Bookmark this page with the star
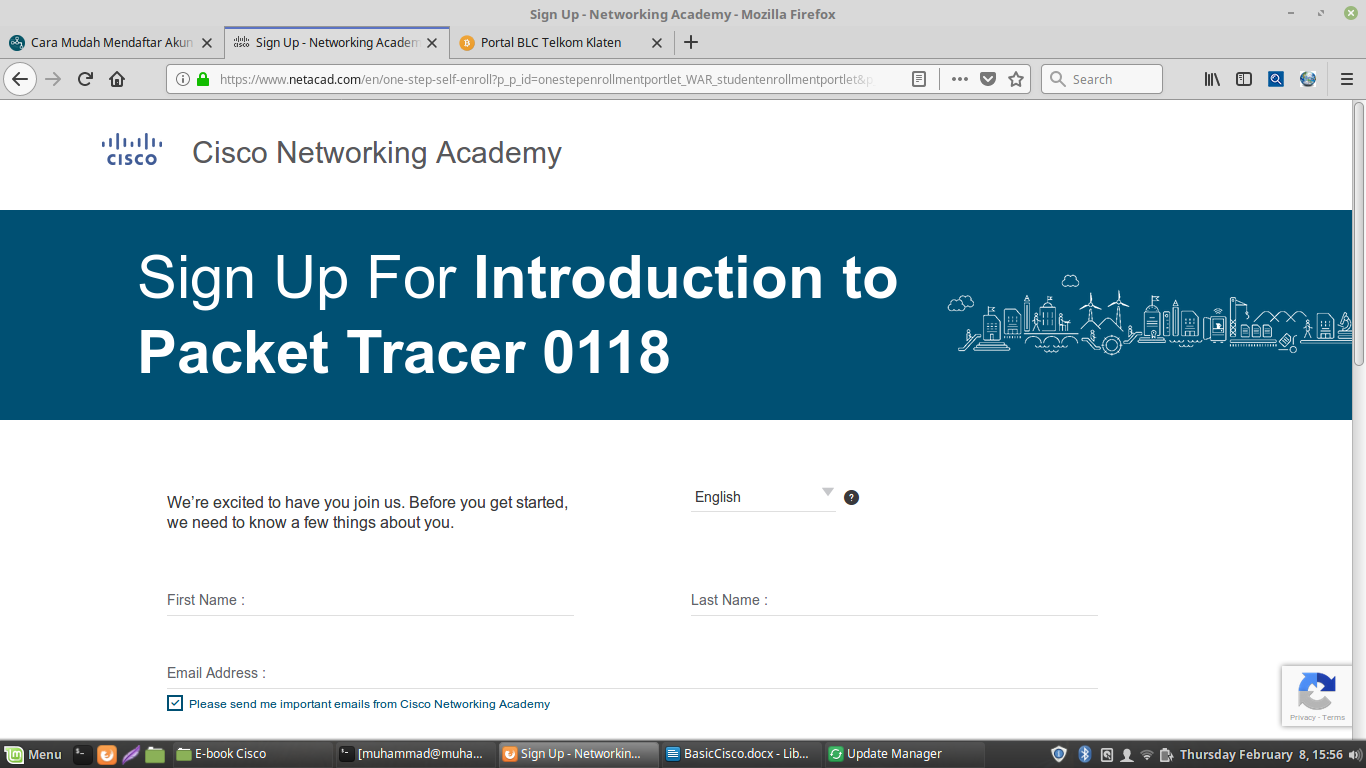 pyautogui.click(x=1016, y=79)
